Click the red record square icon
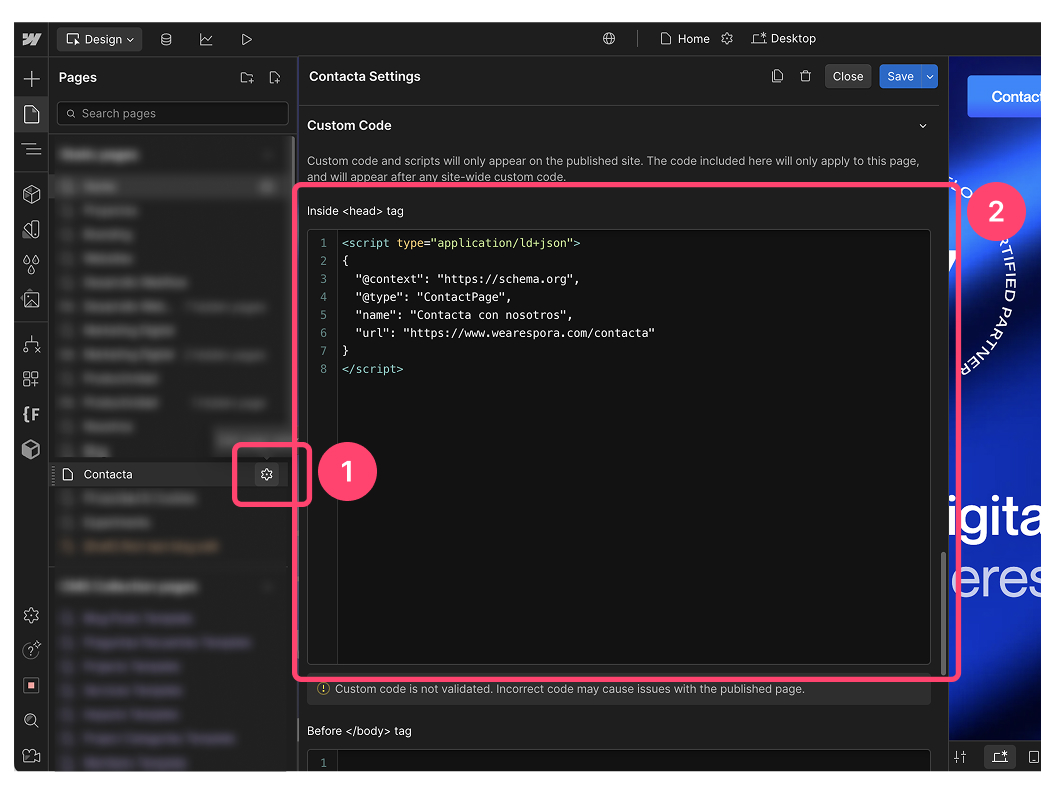 coord(31,685)
